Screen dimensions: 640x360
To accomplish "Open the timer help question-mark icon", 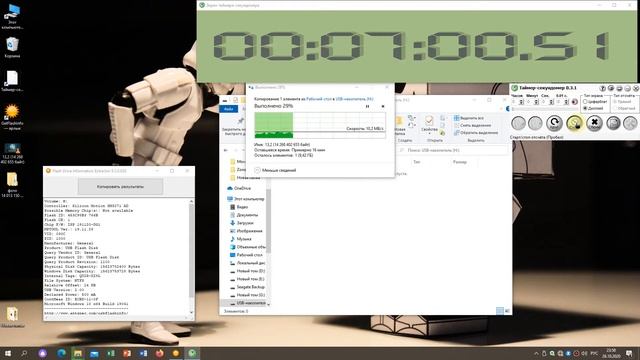I will point(602,88).
